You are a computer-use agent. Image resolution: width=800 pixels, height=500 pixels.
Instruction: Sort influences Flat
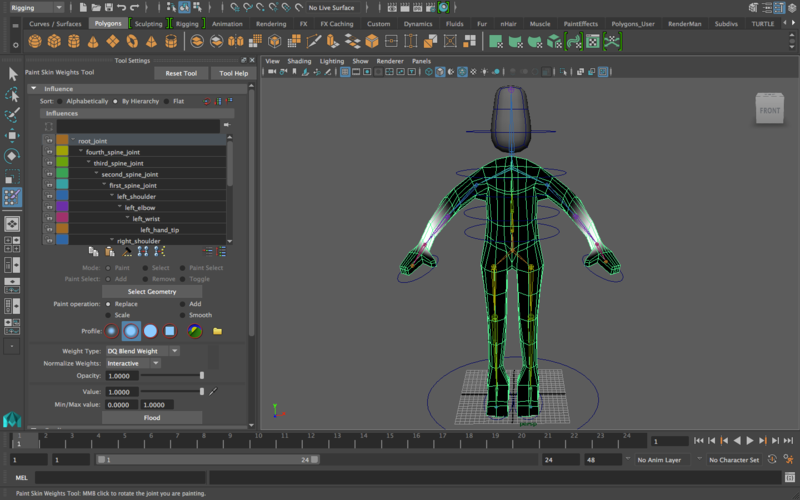tap(166, 101)
